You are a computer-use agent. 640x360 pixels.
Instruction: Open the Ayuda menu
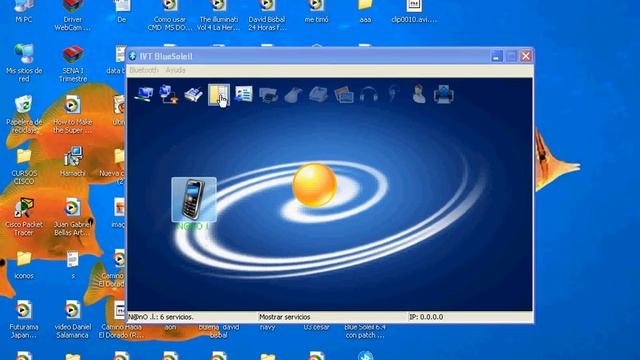176,70
